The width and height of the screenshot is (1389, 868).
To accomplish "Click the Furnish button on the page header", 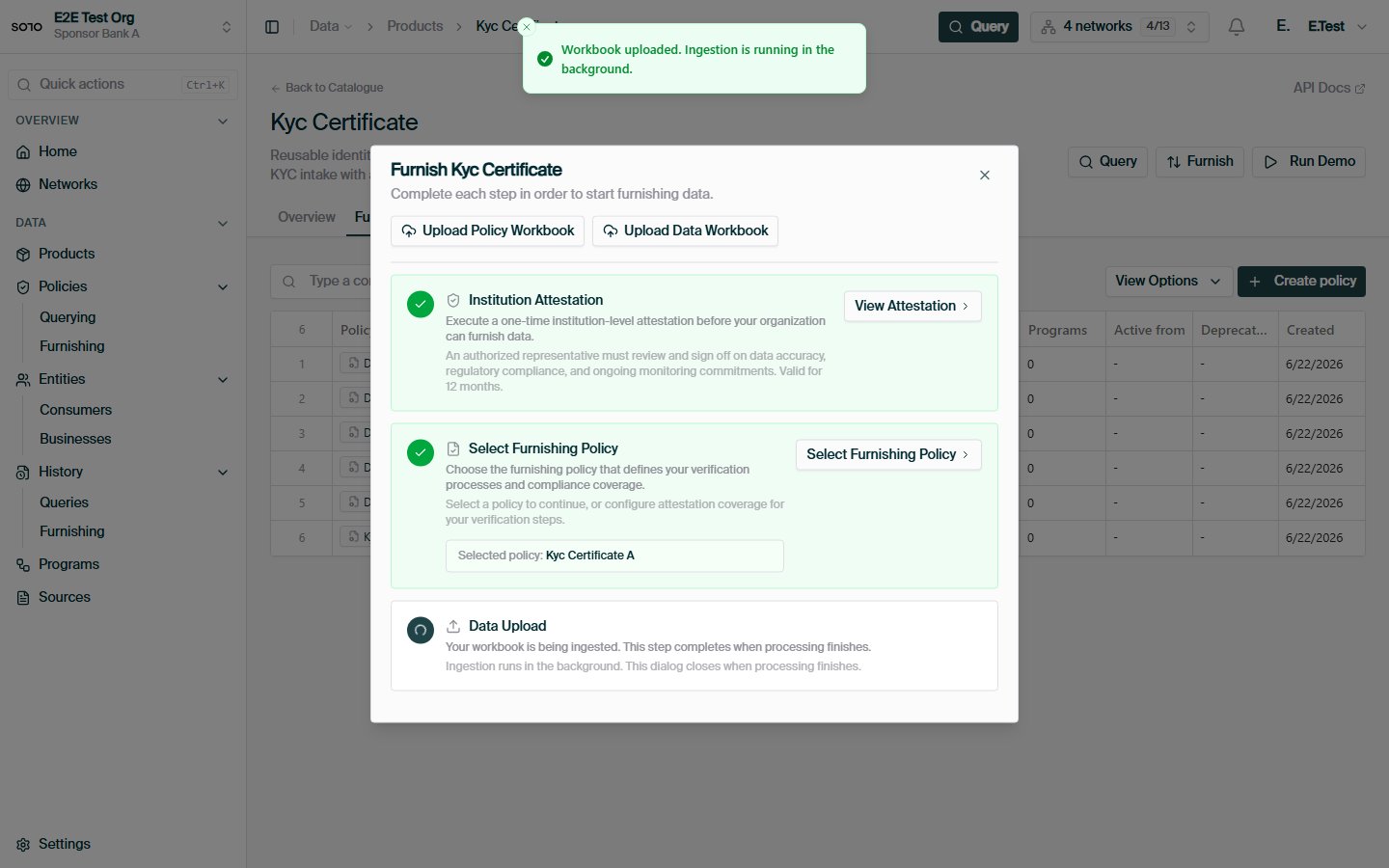I will pyautogui.click(x=1200, y=162).
